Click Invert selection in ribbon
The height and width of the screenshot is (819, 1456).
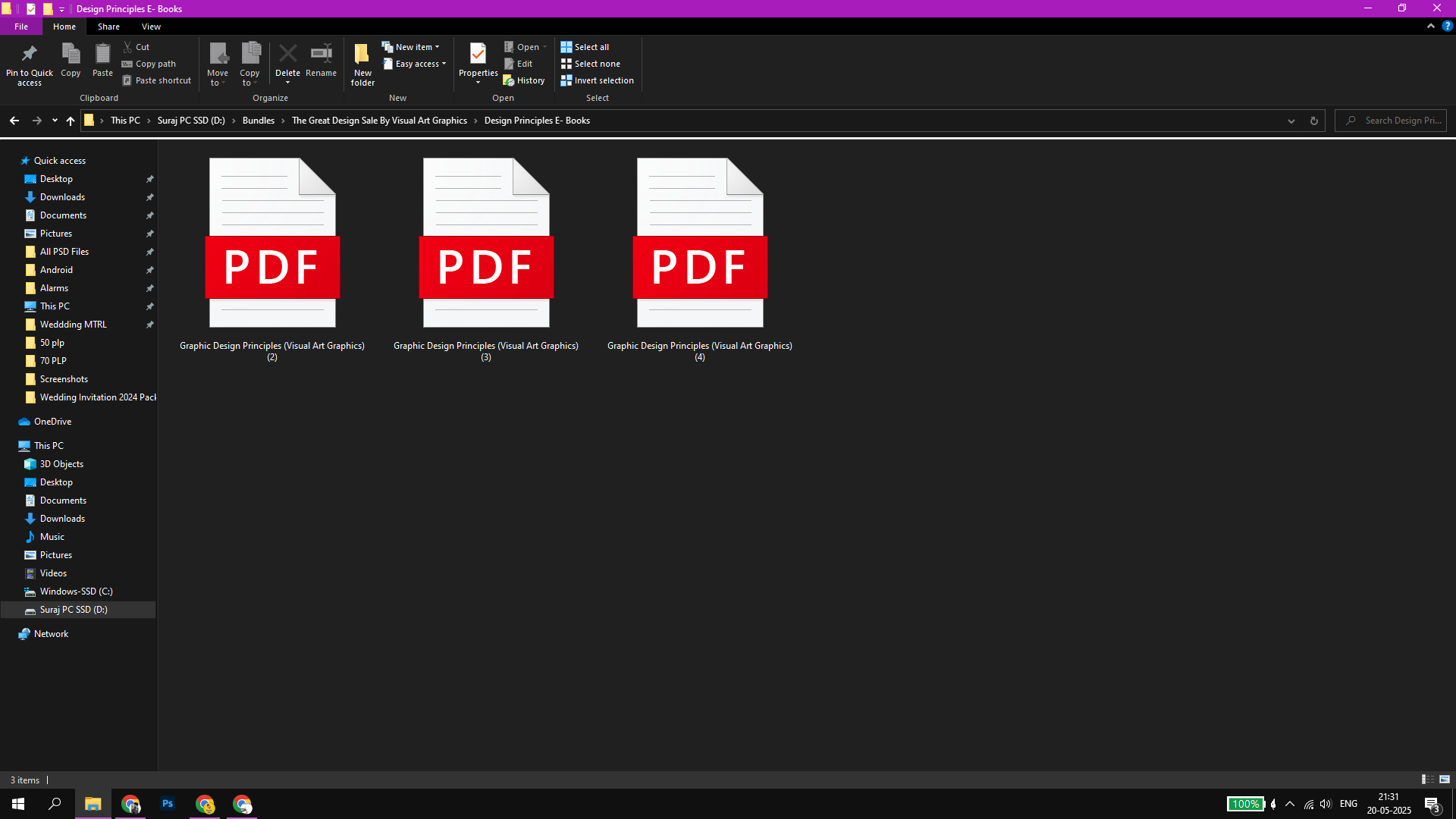597,80
